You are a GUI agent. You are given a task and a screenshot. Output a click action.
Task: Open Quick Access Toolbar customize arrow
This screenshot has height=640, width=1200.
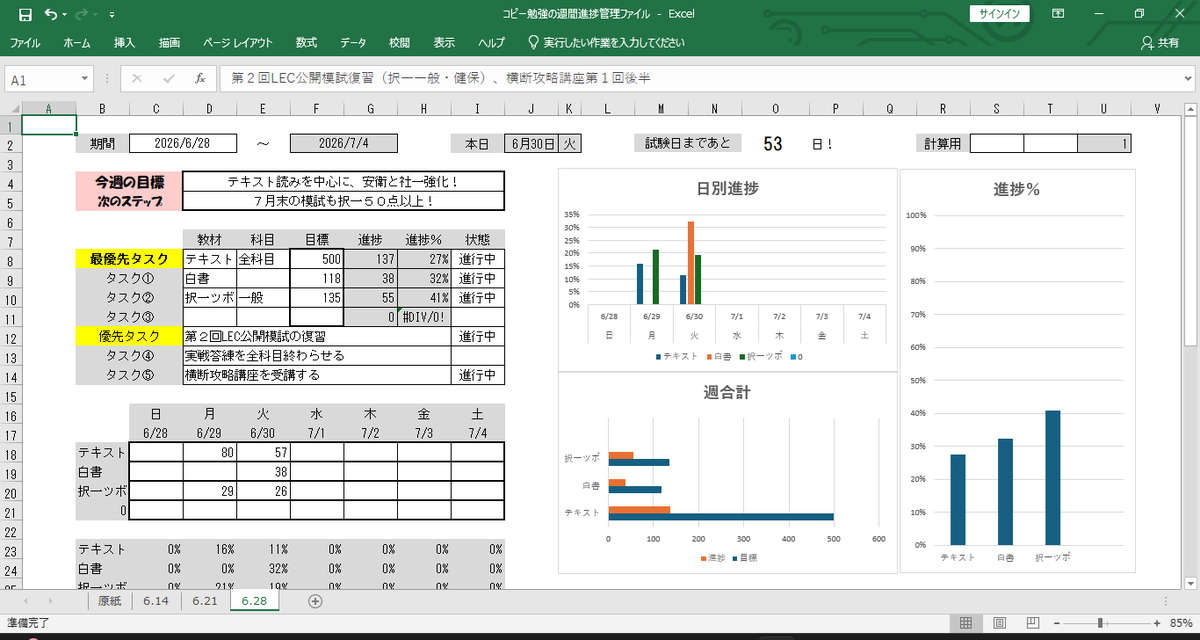coord(111,15)
